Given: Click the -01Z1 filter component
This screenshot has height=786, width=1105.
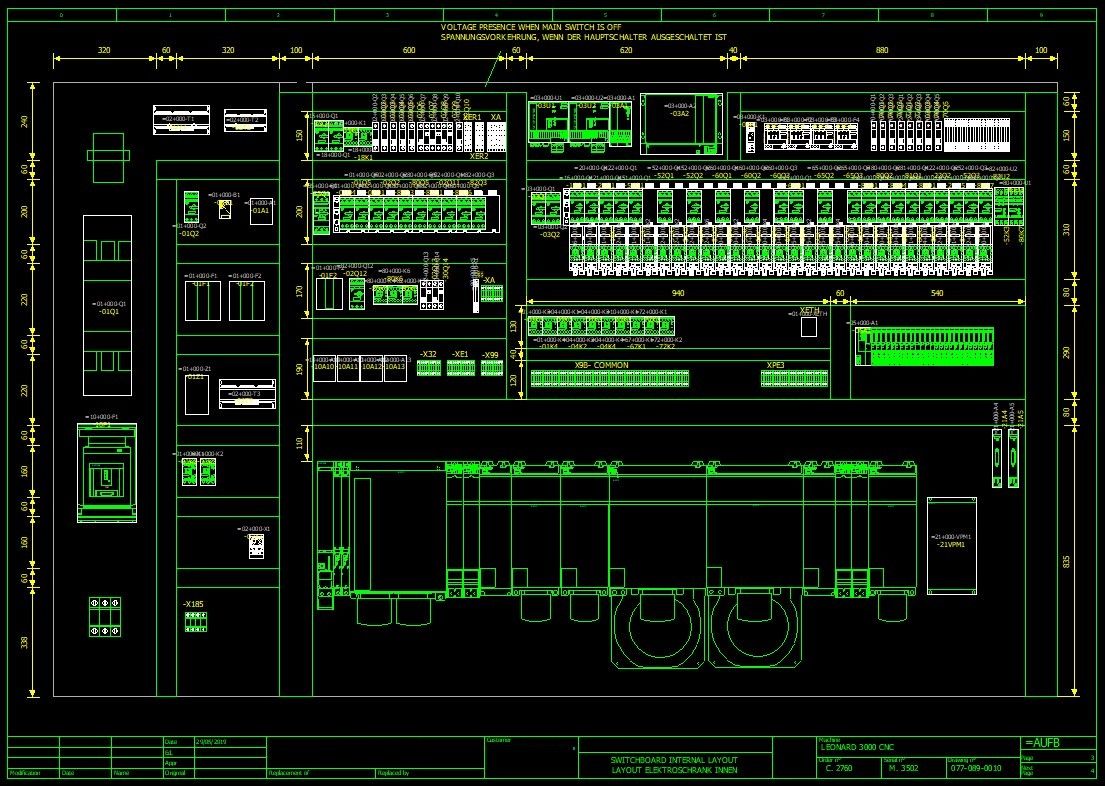Looking at the screenshot, I should tap(197, 393).
